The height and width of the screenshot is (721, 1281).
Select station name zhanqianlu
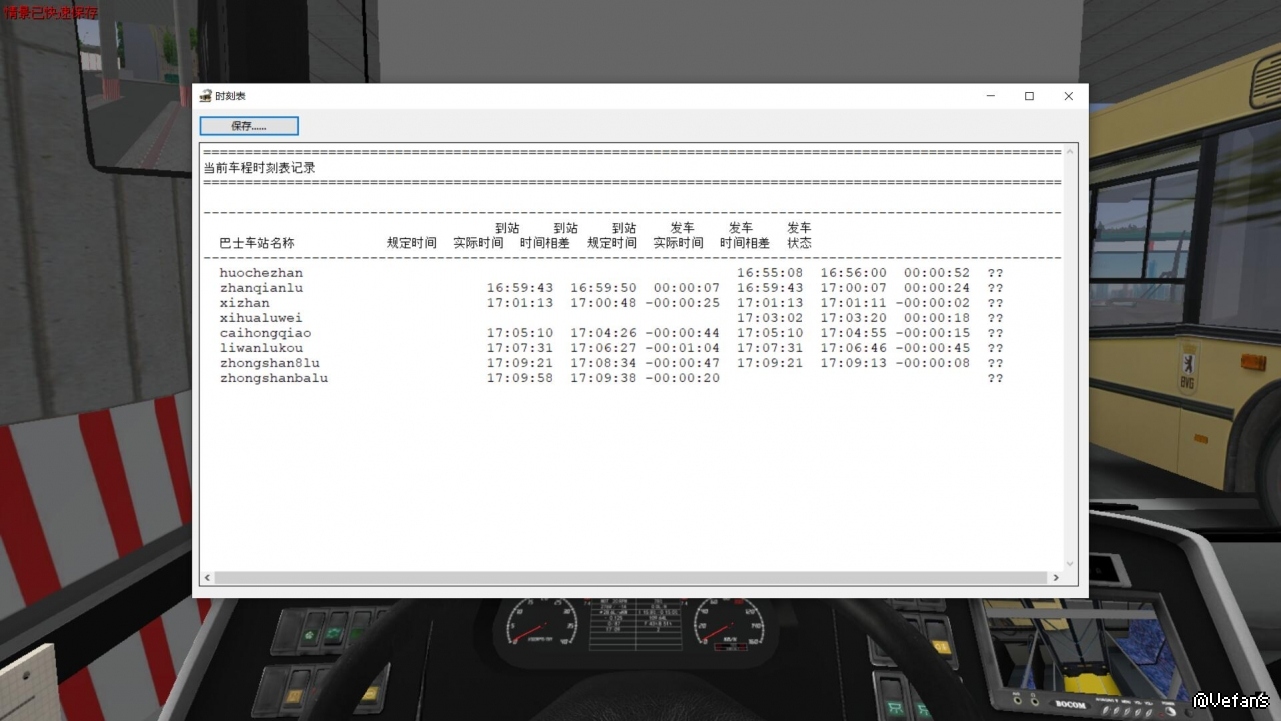pos(261,288)
